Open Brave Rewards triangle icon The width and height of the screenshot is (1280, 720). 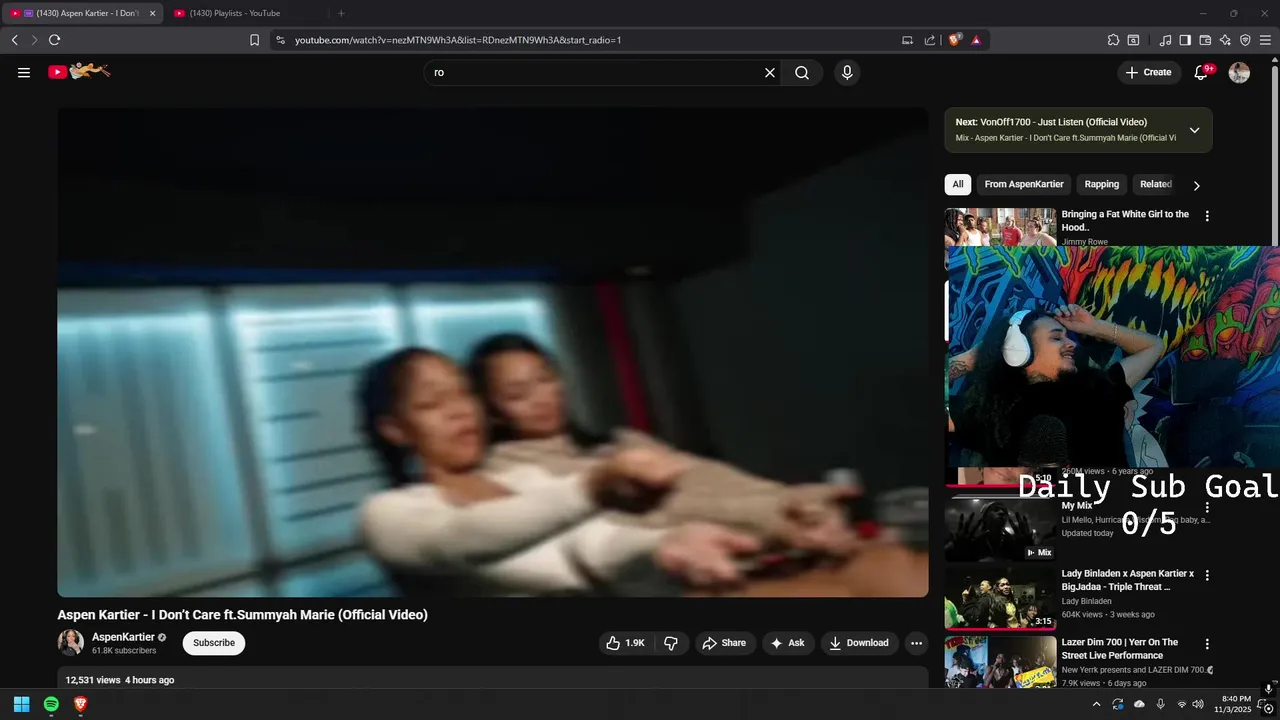[976, 40]
